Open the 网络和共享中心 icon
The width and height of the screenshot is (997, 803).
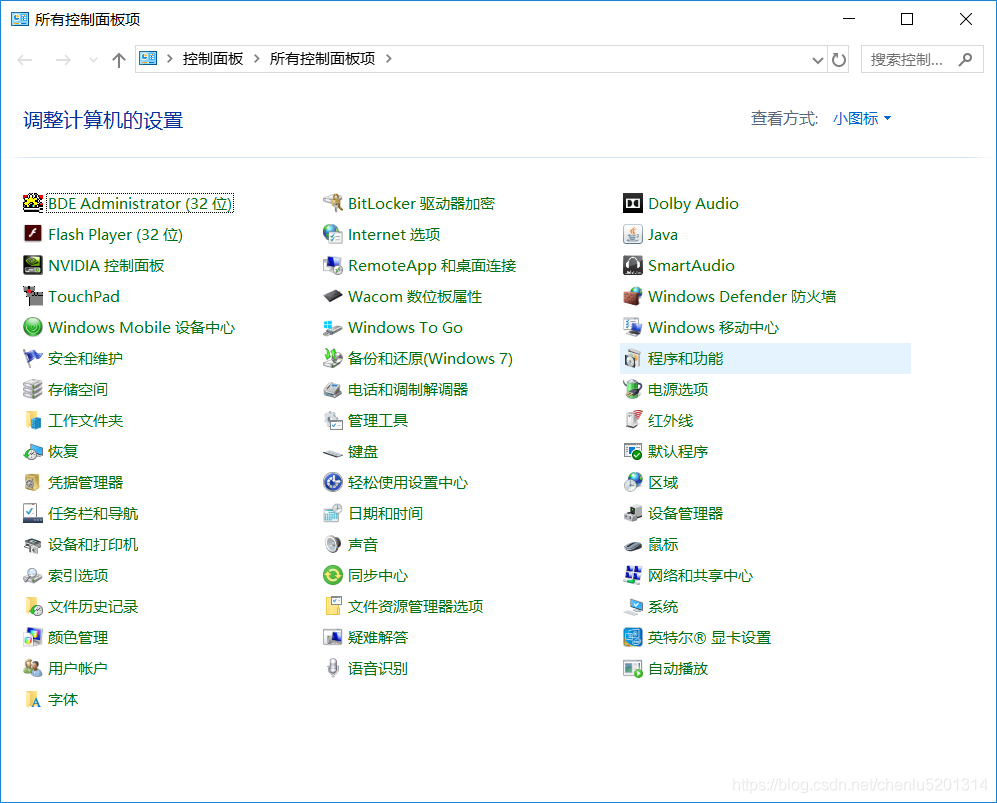[x=633, y=575]
